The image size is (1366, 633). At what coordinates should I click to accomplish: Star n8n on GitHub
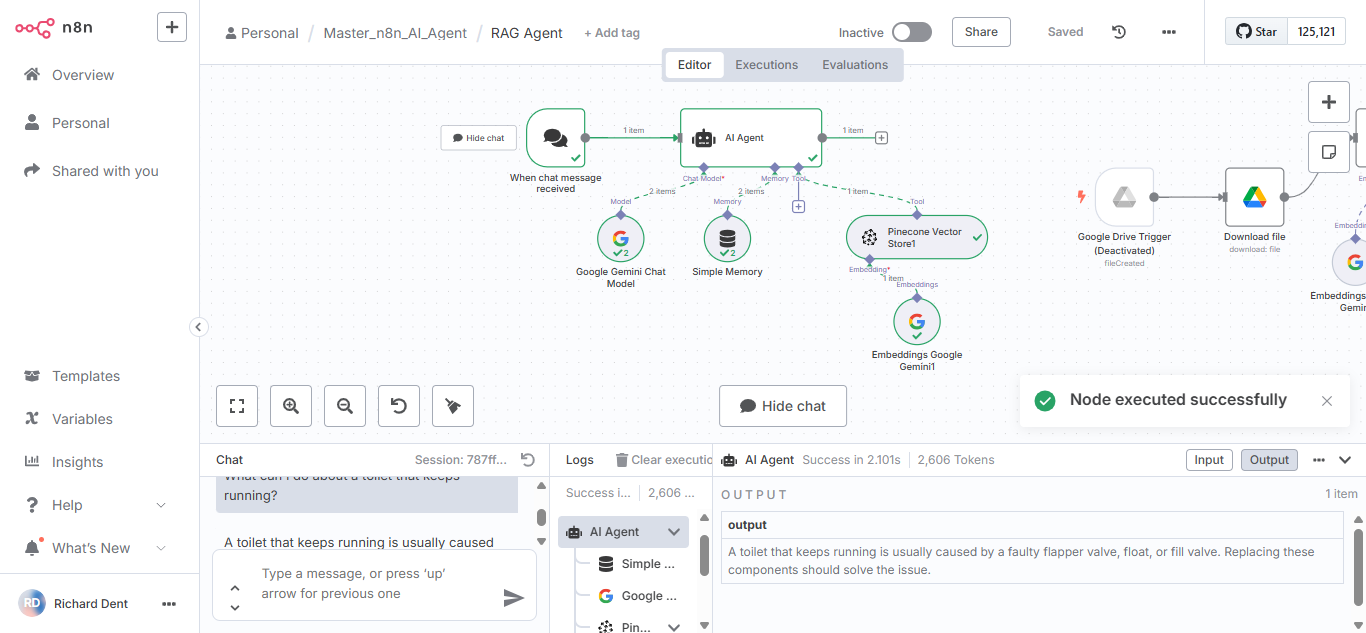coord(1256,32)
